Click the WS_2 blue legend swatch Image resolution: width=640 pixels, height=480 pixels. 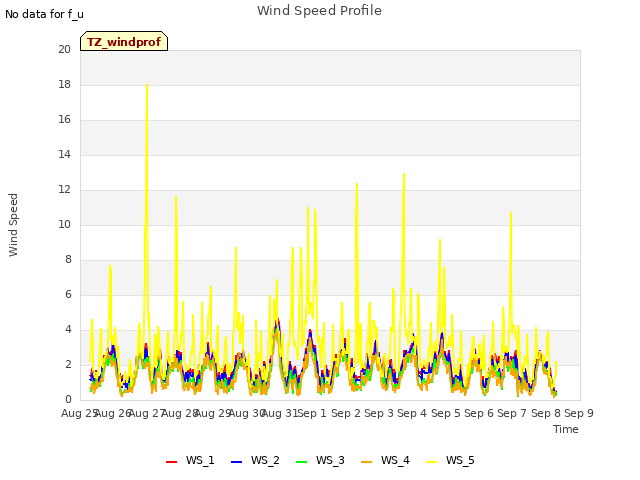click(236, 462)
